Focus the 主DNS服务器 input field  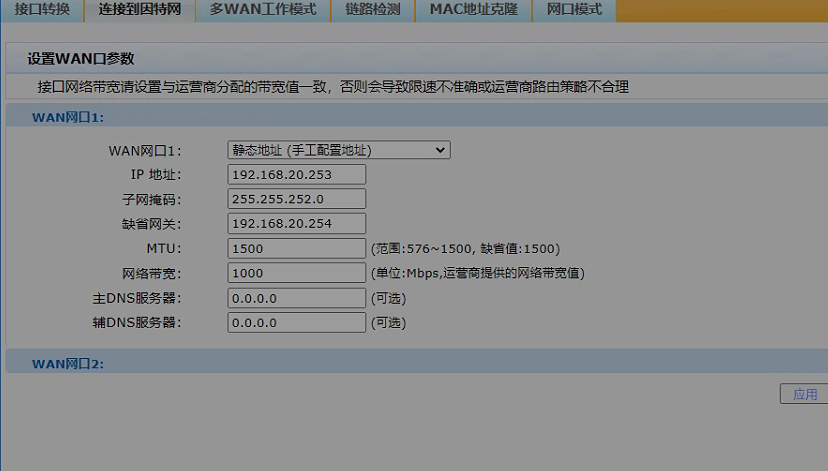pyautogui.click(x=297, y=298)
